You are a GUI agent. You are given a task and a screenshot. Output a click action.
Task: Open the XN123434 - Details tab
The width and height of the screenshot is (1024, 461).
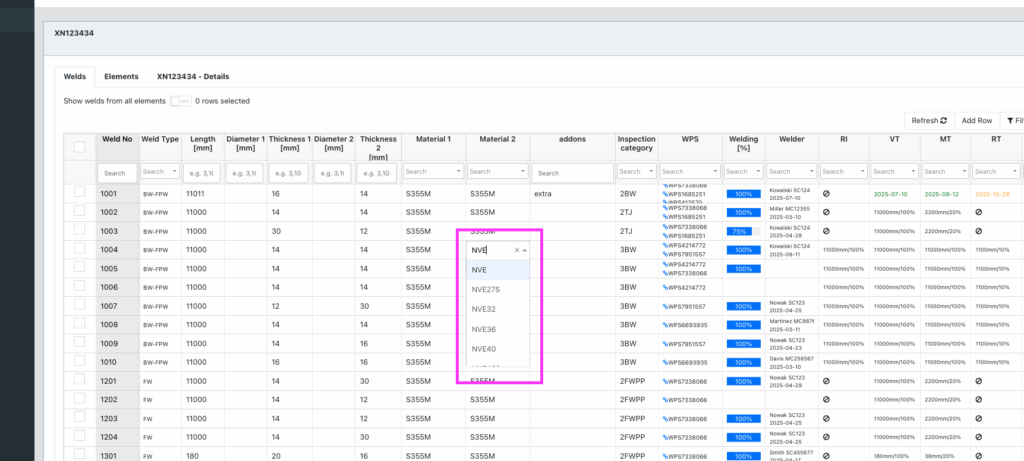[192, 76]
